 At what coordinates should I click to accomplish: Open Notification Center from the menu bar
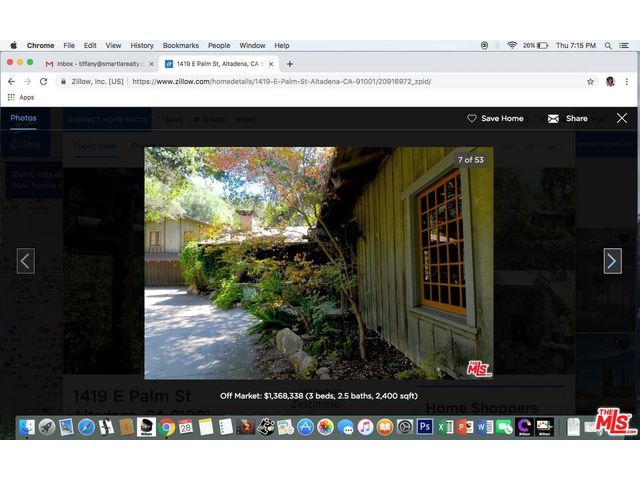click(624, 45)
